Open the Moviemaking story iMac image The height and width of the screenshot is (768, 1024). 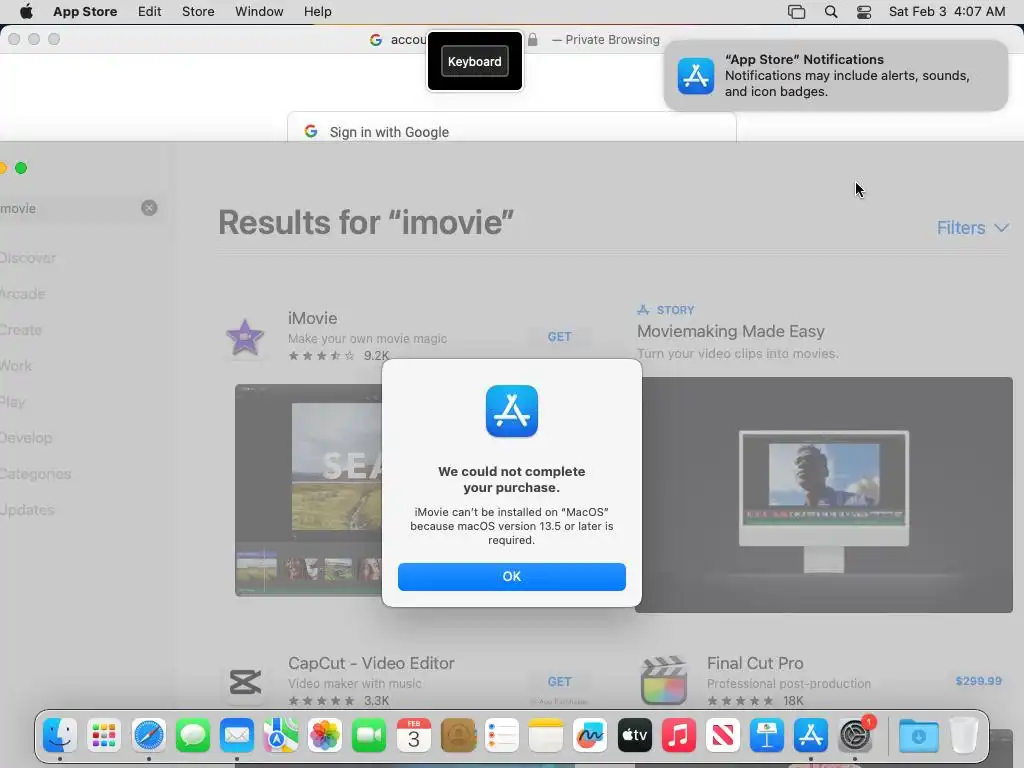click(824, 495)
